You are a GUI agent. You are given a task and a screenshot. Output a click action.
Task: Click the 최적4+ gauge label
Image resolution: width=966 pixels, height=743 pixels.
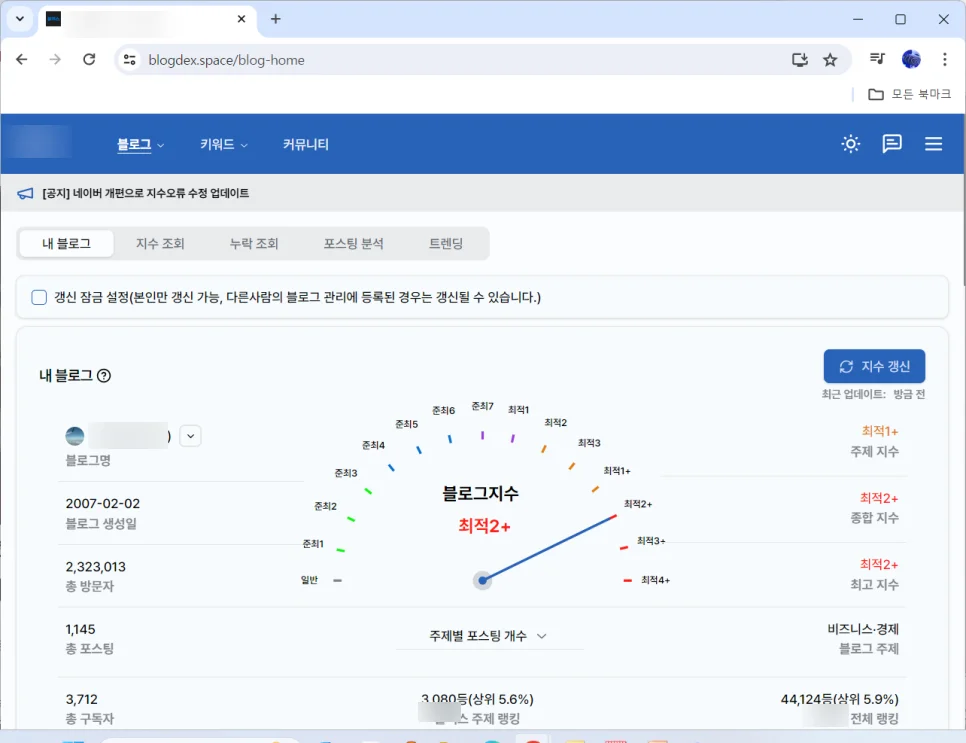(x=655, y=580)
